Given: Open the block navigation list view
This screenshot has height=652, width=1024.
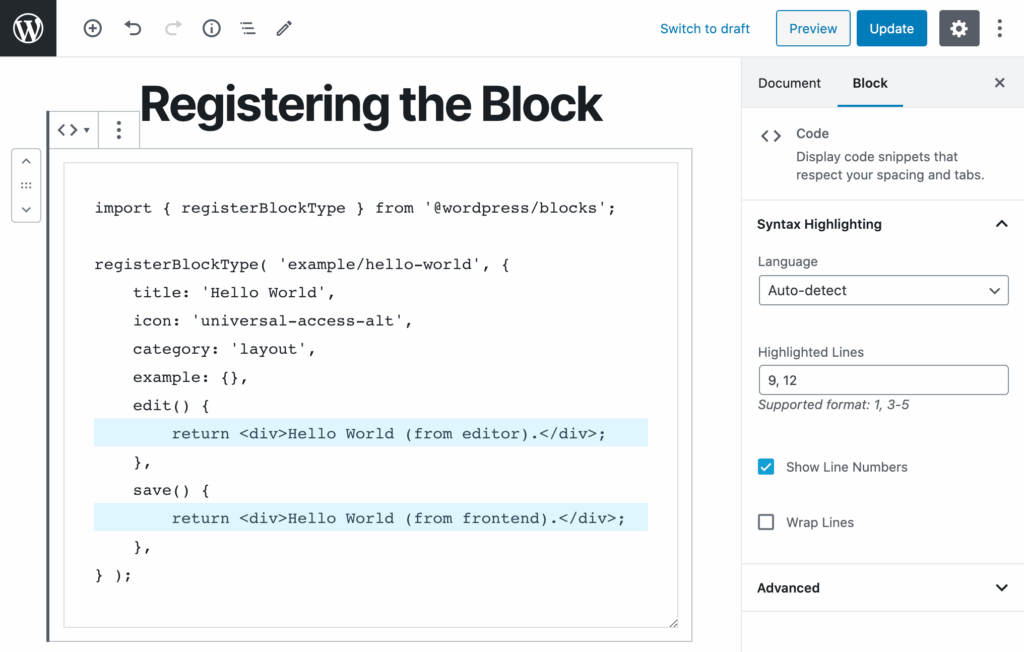Looking at the screenshot, I should click(x=247, y=28).
